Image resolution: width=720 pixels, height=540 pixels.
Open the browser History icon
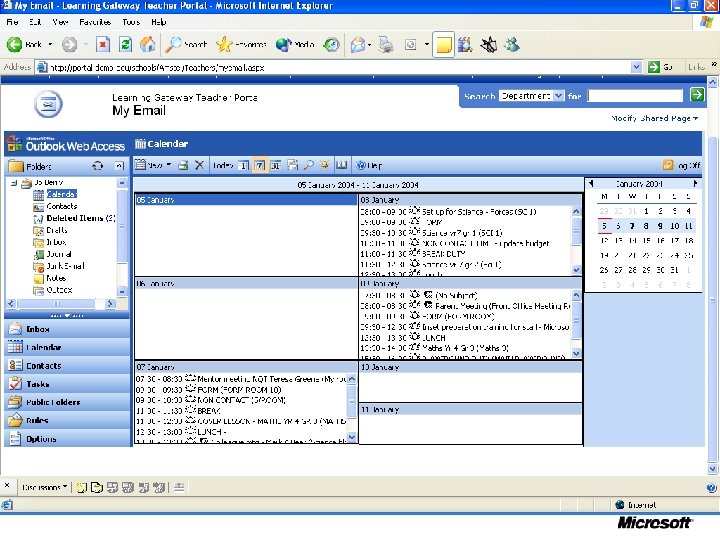pos(331,45)
